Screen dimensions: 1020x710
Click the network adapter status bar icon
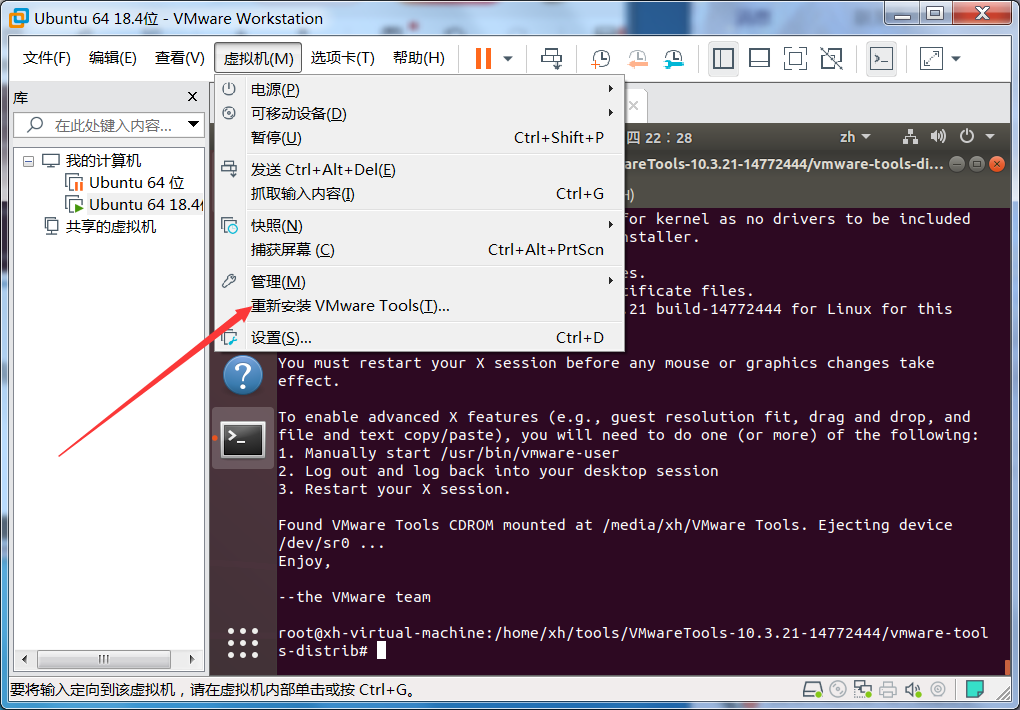(863, 689)
